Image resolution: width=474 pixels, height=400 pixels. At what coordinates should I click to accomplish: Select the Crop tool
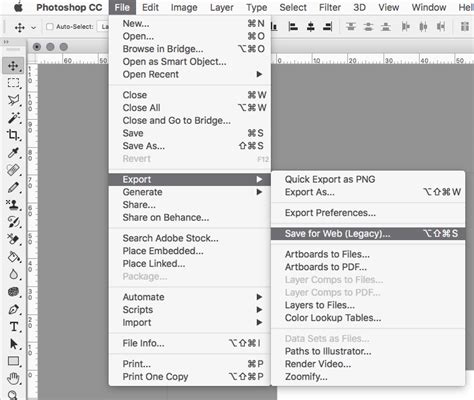(13, 135)
